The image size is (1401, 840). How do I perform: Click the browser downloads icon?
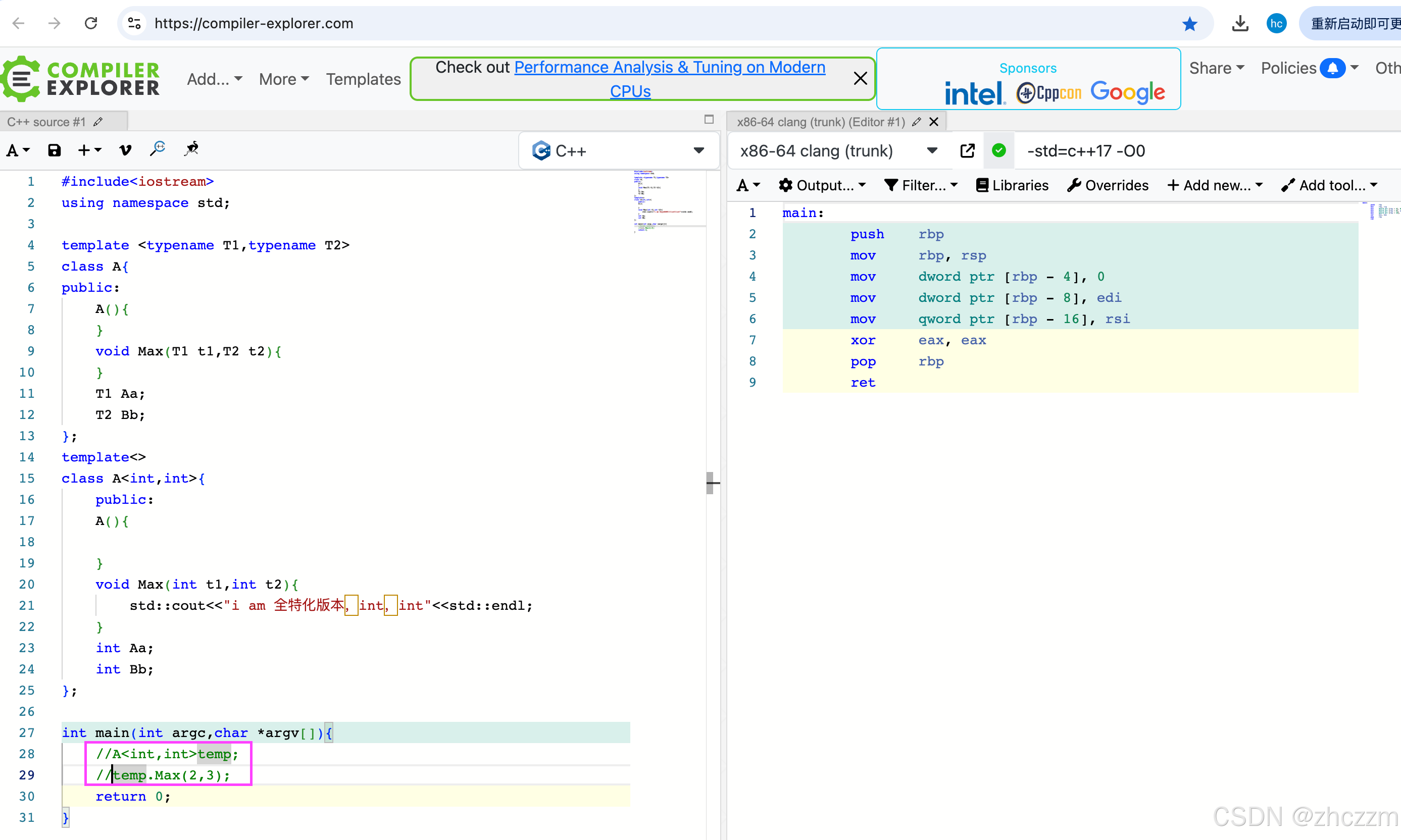1240,24
